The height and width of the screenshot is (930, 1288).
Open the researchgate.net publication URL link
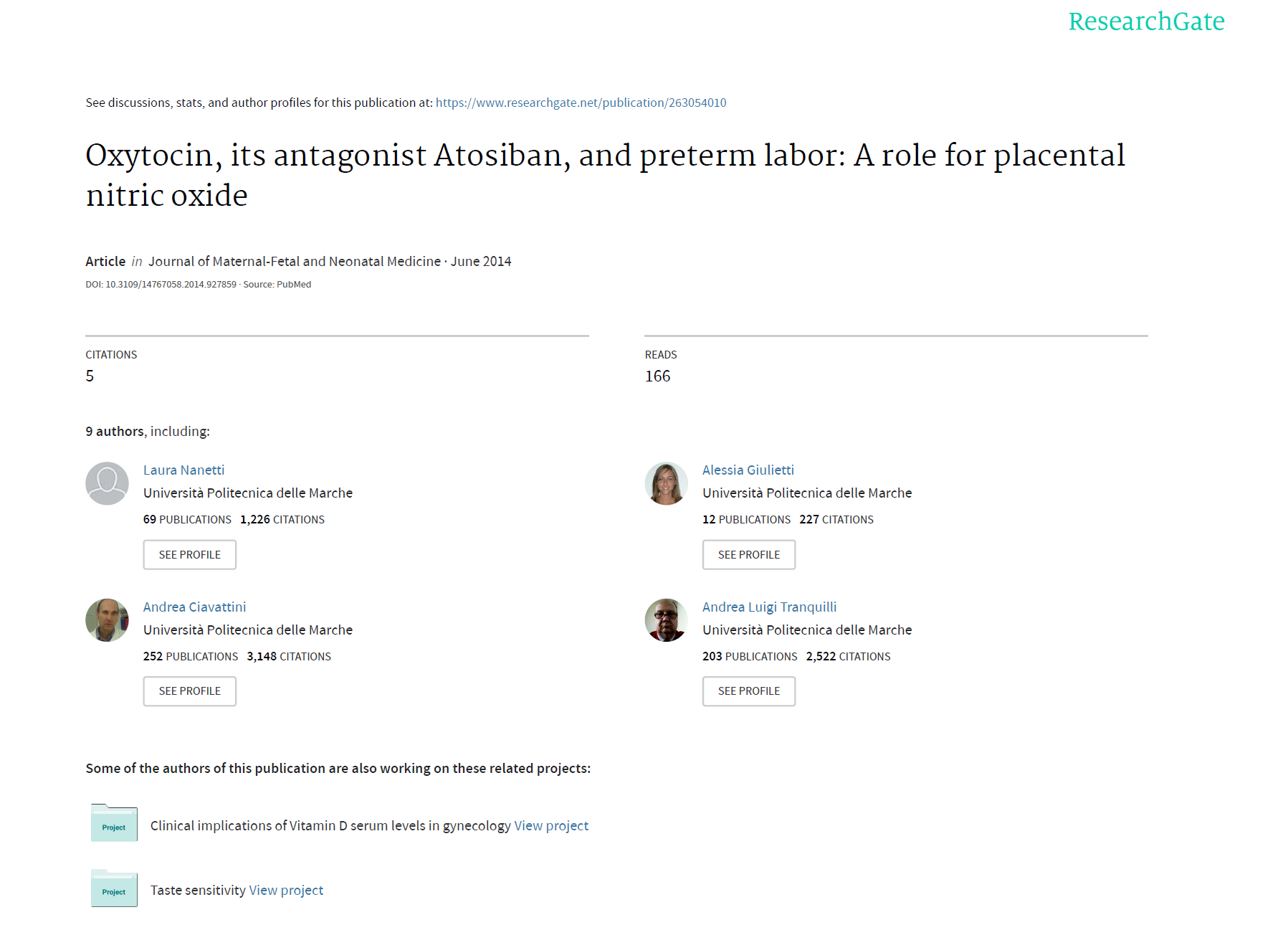[x=581, y=103]
